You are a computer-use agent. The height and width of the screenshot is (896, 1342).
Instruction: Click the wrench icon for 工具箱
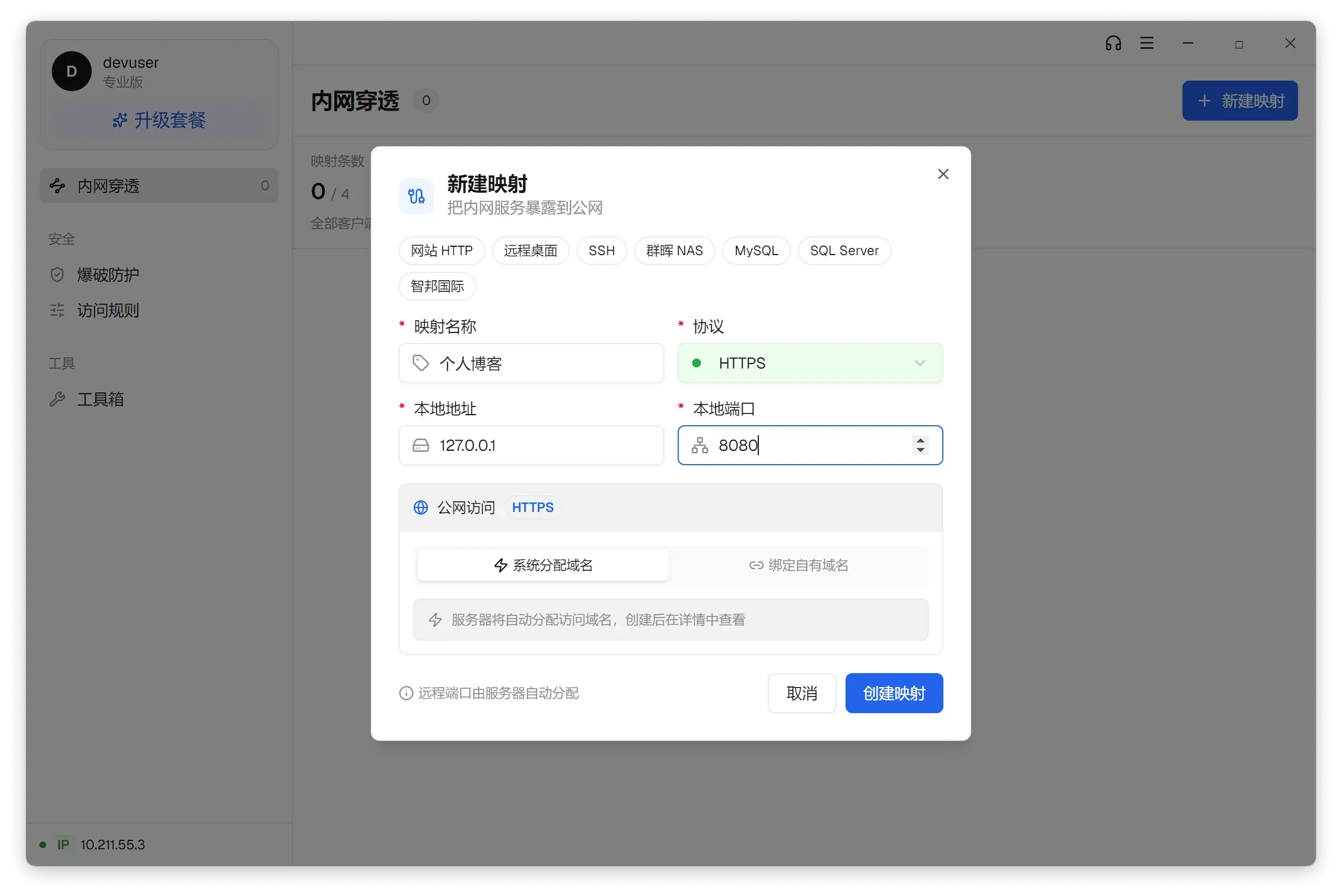[57, 399]
